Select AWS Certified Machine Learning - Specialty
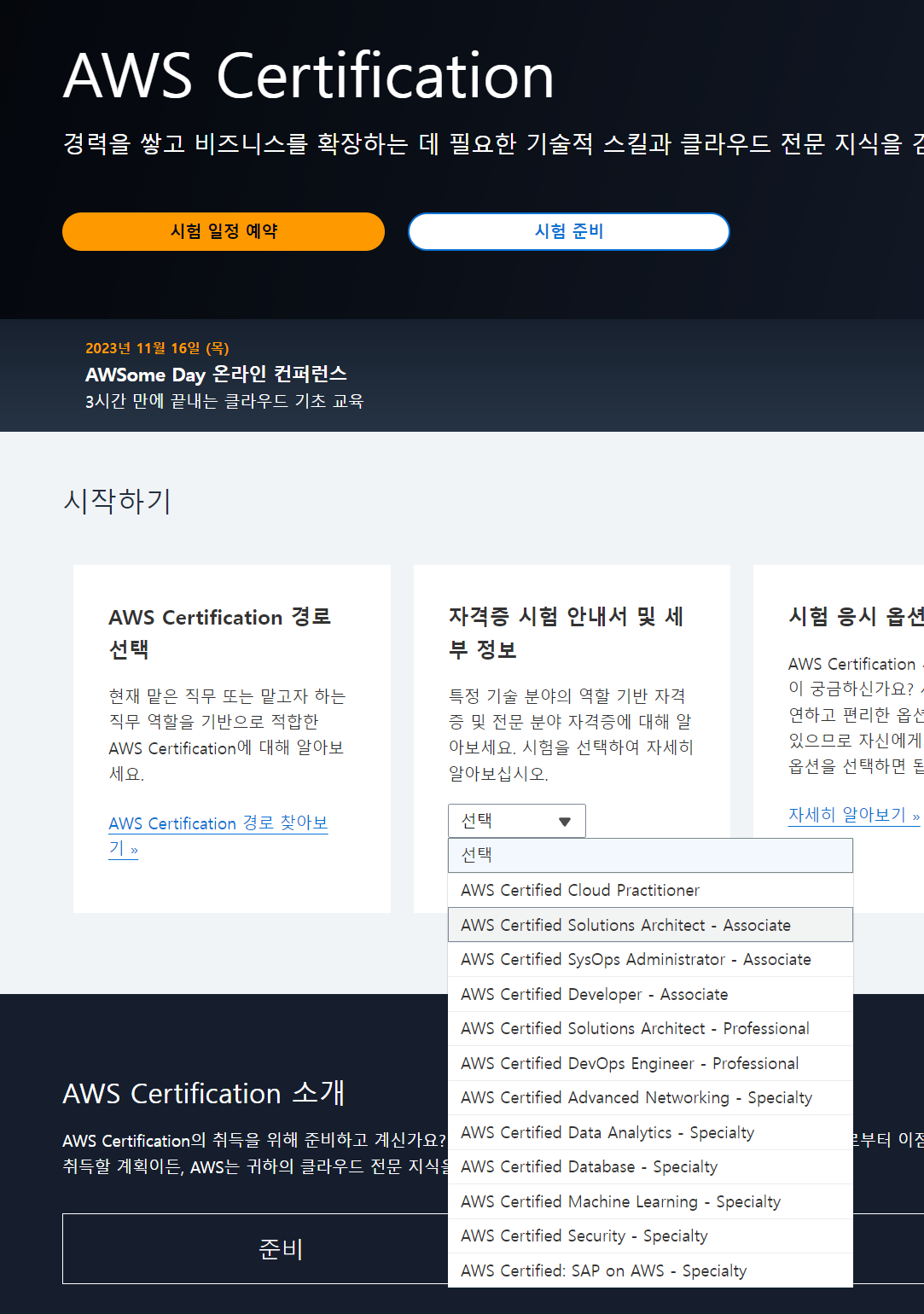924x1314 pixels. click(650, 1201)
